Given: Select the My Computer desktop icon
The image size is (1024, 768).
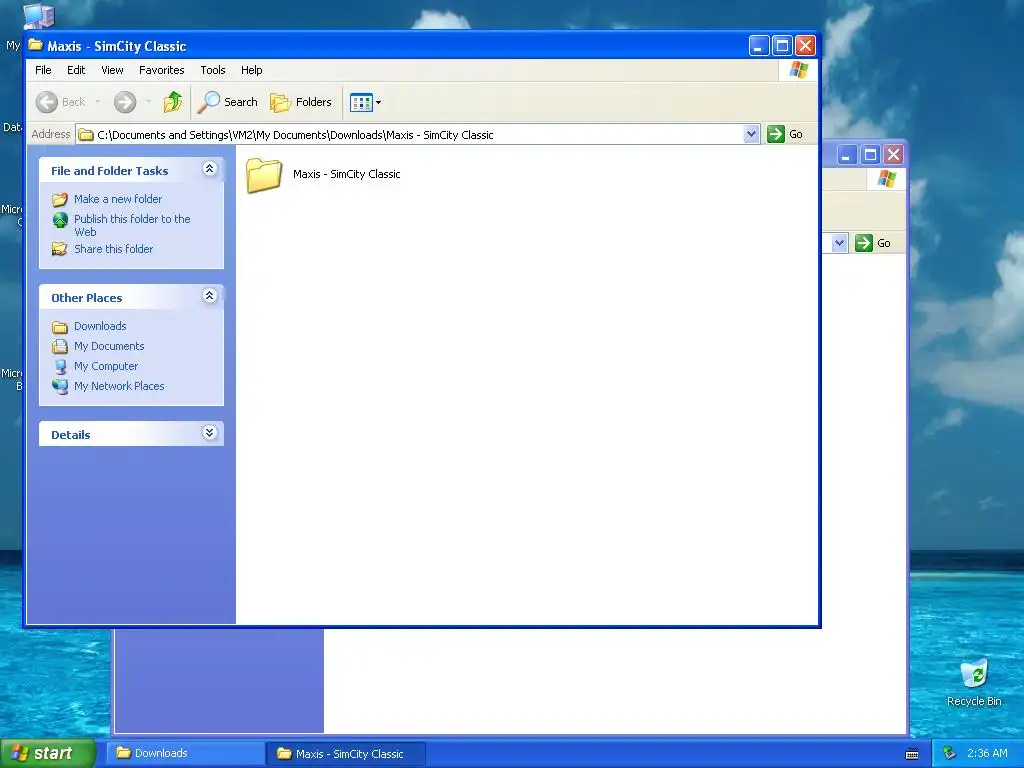Looking at the screenshot, I should click(x=38, y=16).
